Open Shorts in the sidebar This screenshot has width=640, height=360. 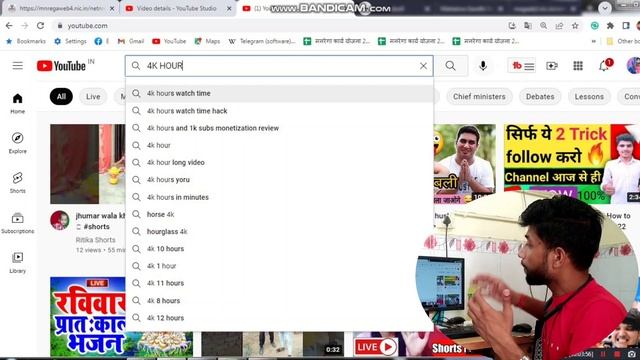18,182
